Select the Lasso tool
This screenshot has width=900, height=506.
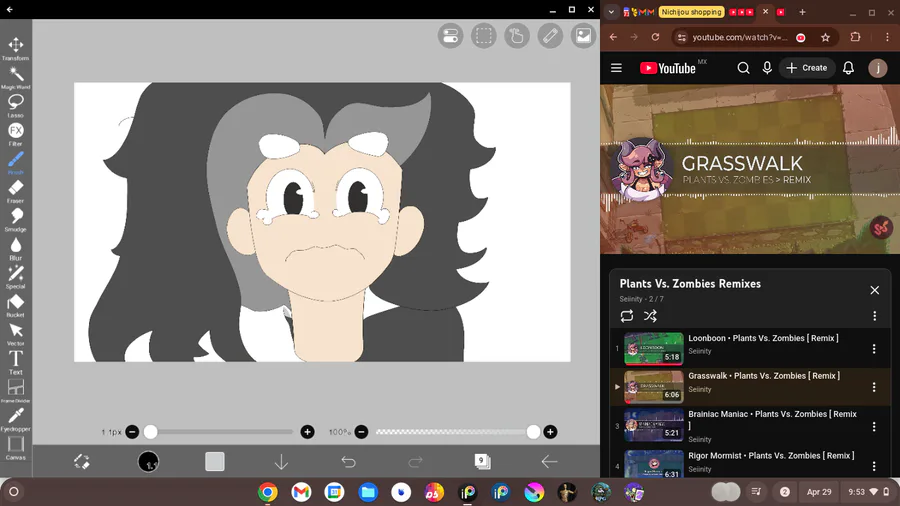tap(15, 106)
